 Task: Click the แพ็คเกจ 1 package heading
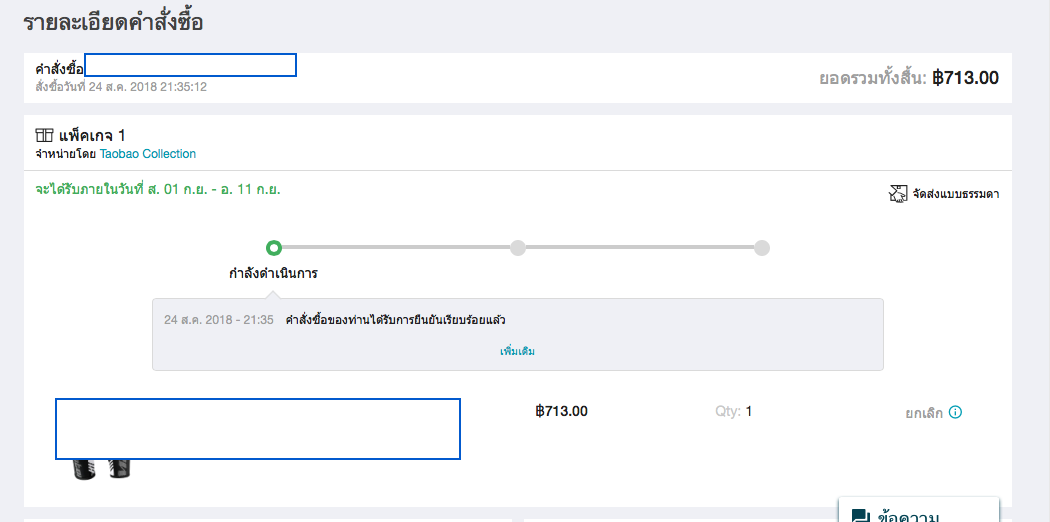92,136
